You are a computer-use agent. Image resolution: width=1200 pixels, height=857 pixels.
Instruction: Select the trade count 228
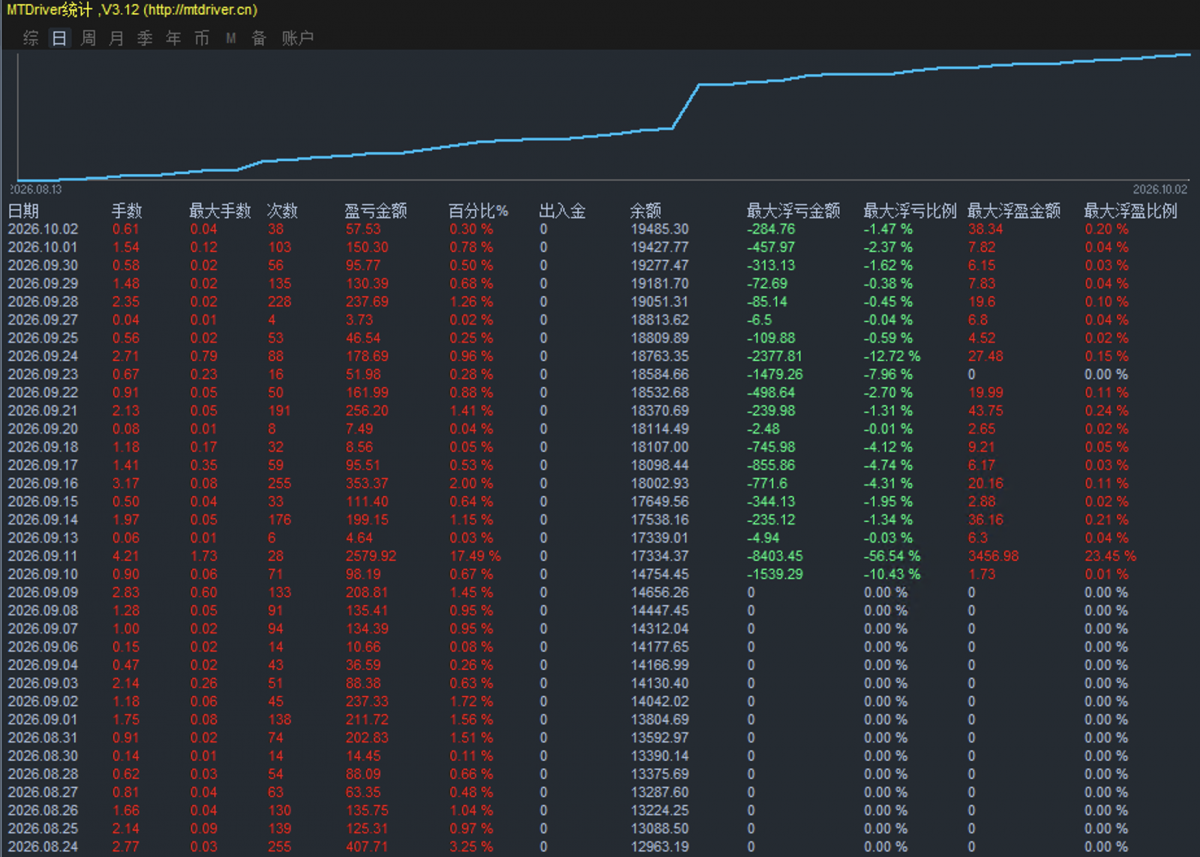point(279,302)
